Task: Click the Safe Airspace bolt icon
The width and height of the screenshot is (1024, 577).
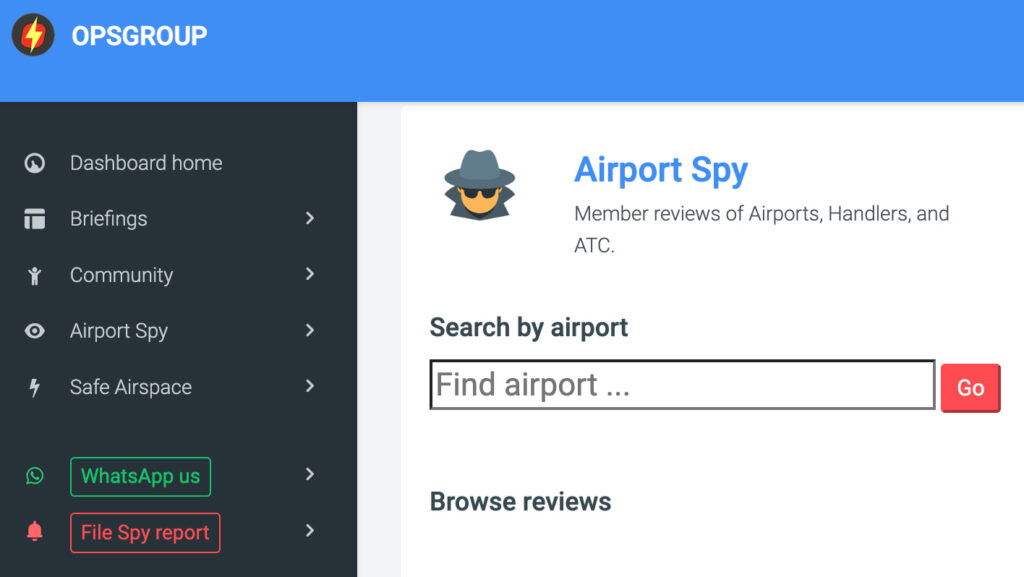Action: point(35,388)
